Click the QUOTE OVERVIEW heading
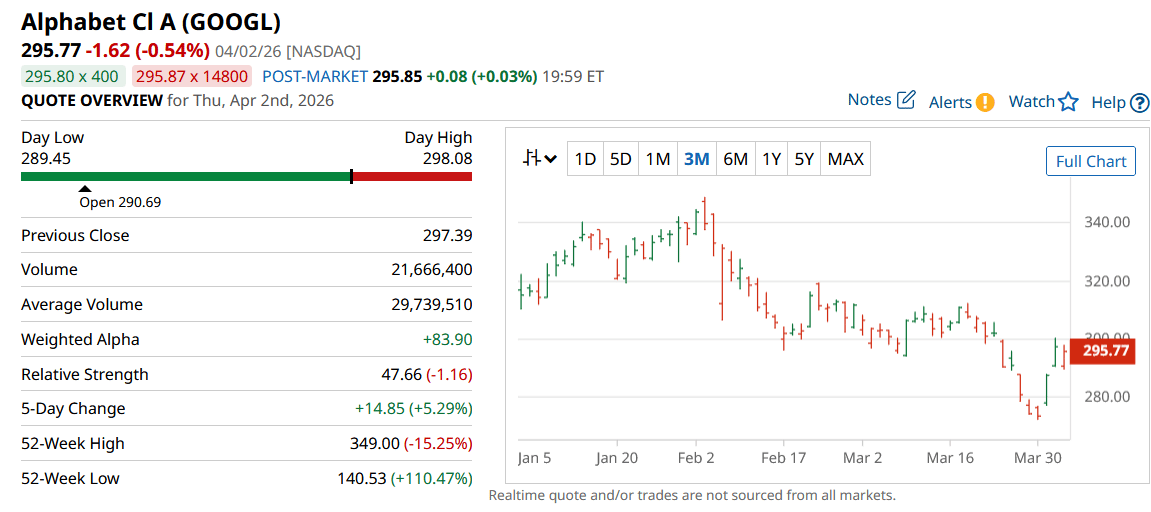1151x512 pixels. tap(92, 101)
